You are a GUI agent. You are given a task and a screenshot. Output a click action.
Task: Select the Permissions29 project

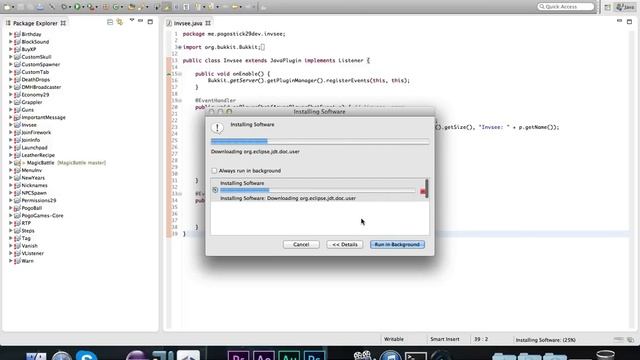click(x=39, y=200)
